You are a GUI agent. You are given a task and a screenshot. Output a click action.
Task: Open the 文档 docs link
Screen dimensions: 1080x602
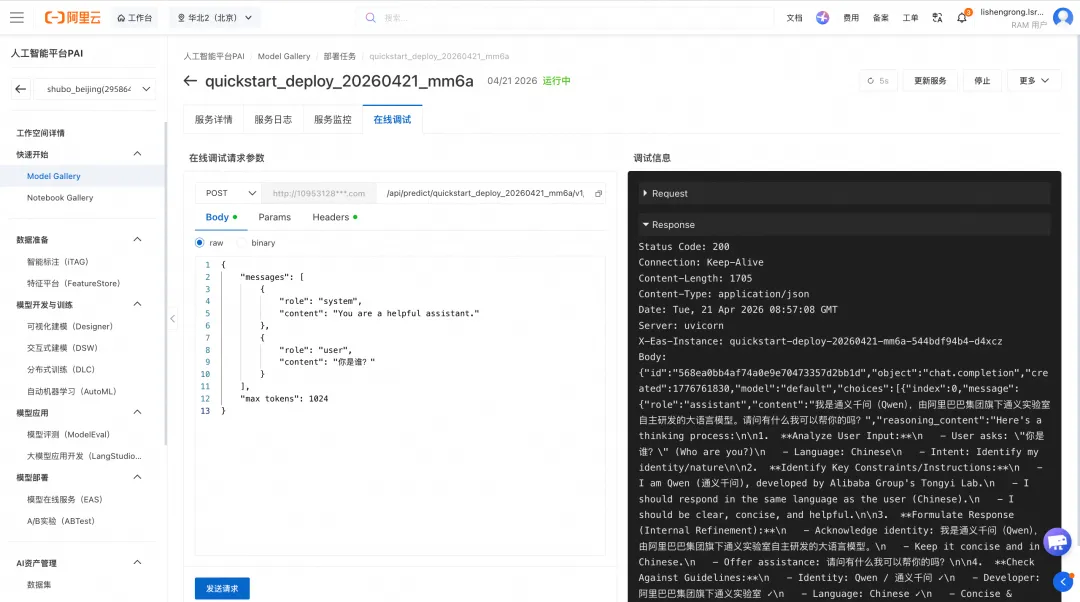794,18
